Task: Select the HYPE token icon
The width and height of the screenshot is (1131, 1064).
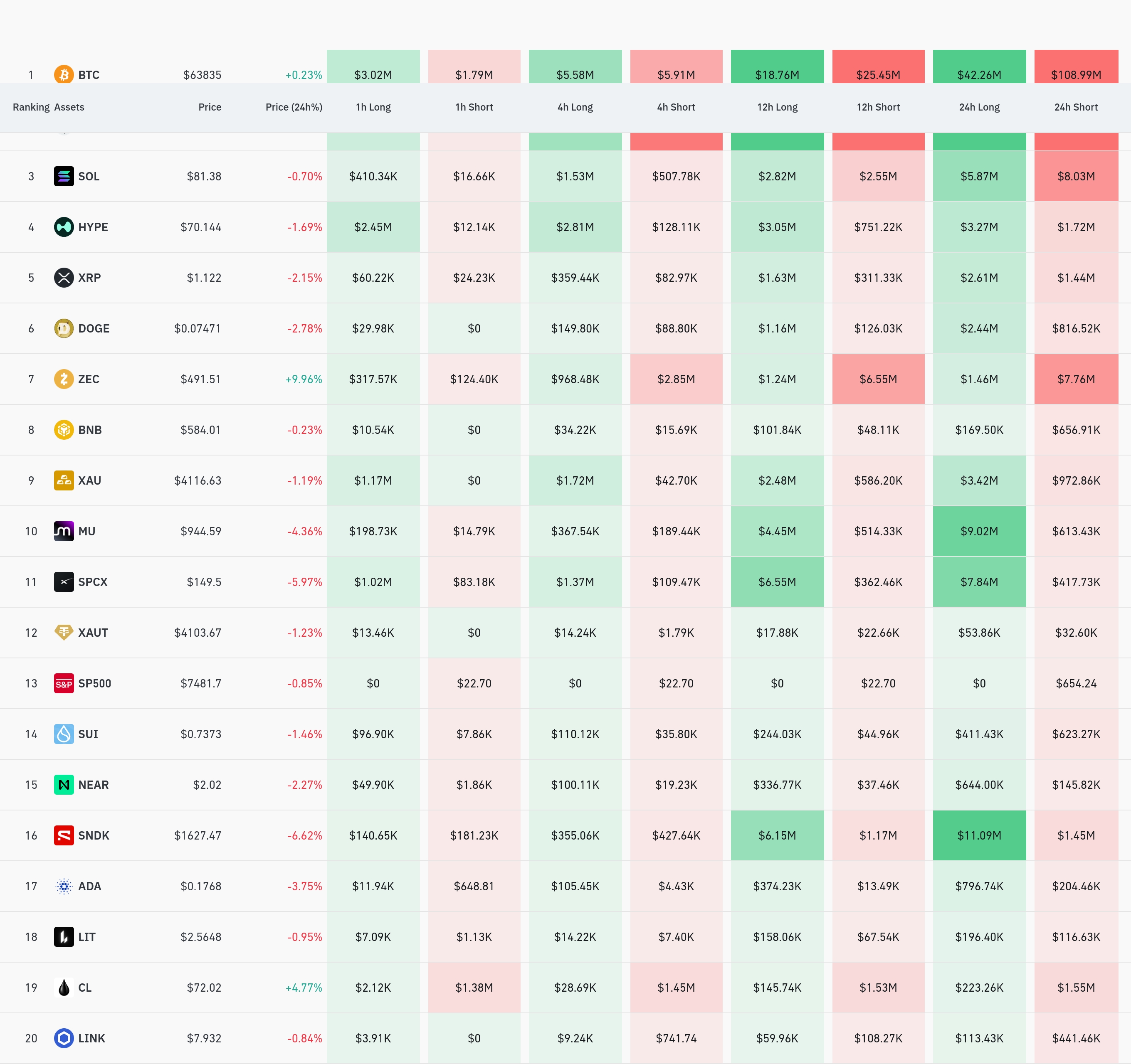Action: pos(64,227)
